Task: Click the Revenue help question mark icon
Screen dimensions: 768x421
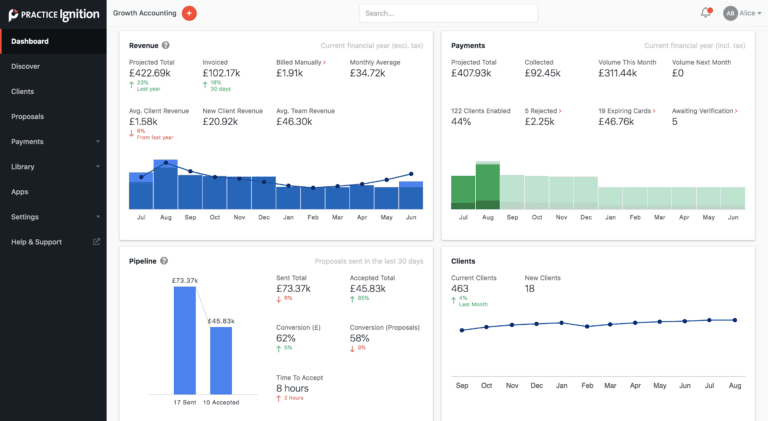Action: tap(166, 45)
